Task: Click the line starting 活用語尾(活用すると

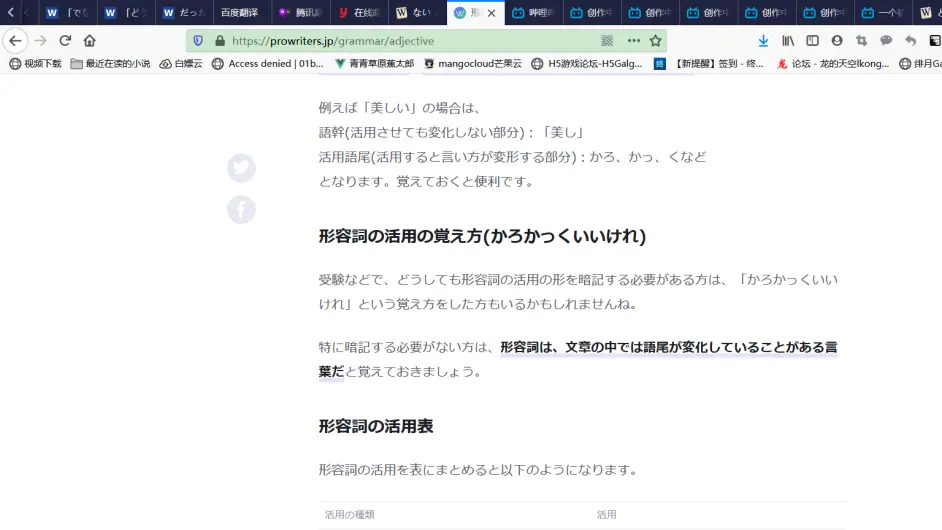Action: 512,157
